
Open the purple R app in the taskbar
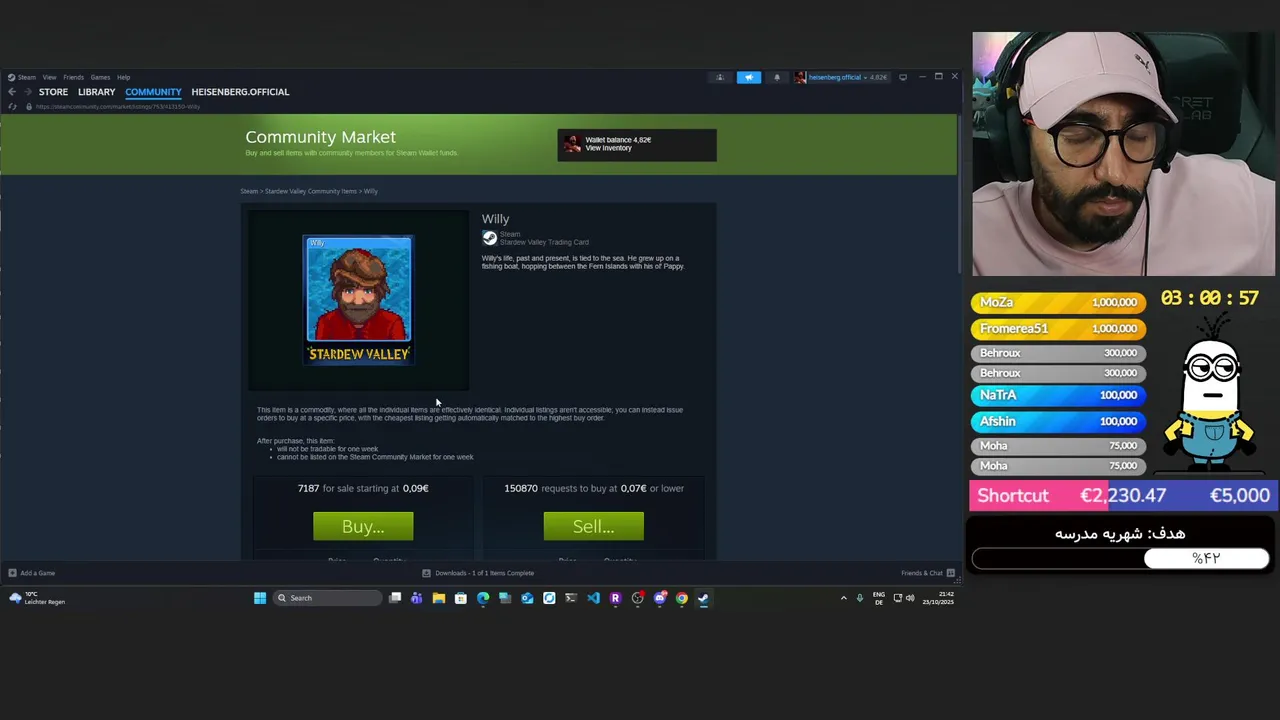click(615, 598)
